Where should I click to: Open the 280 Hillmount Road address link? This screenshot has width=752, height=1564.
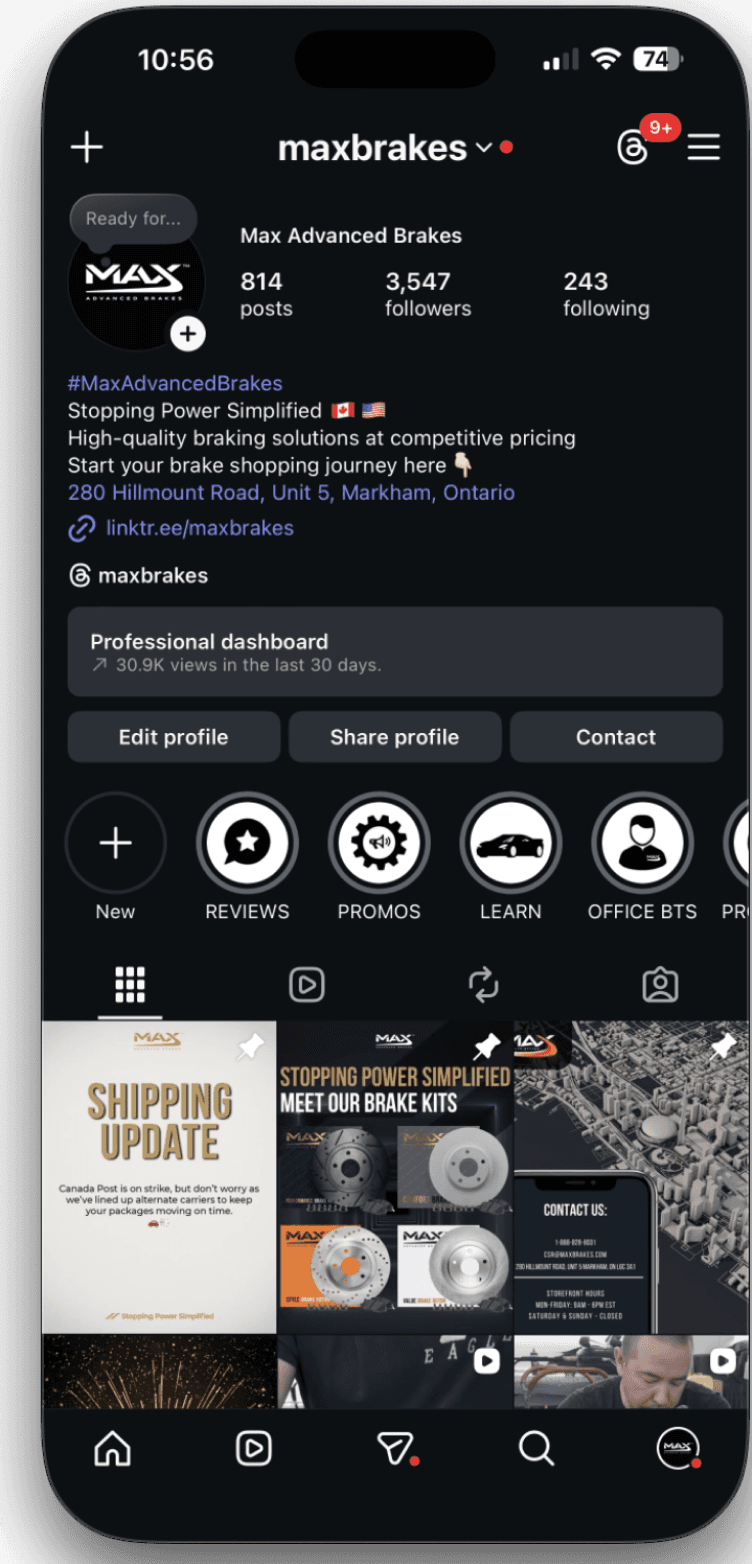[x=291, y=493]
